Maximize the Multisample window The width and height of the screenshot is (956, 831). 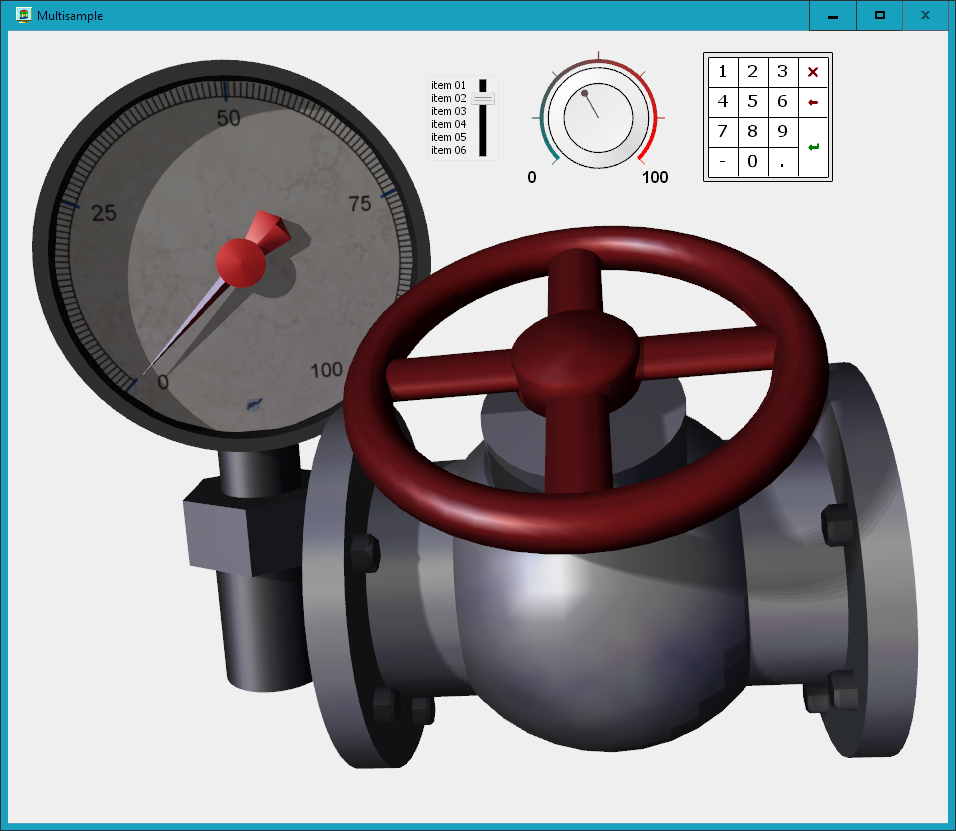pyautogui.click(x=879, y=16)
